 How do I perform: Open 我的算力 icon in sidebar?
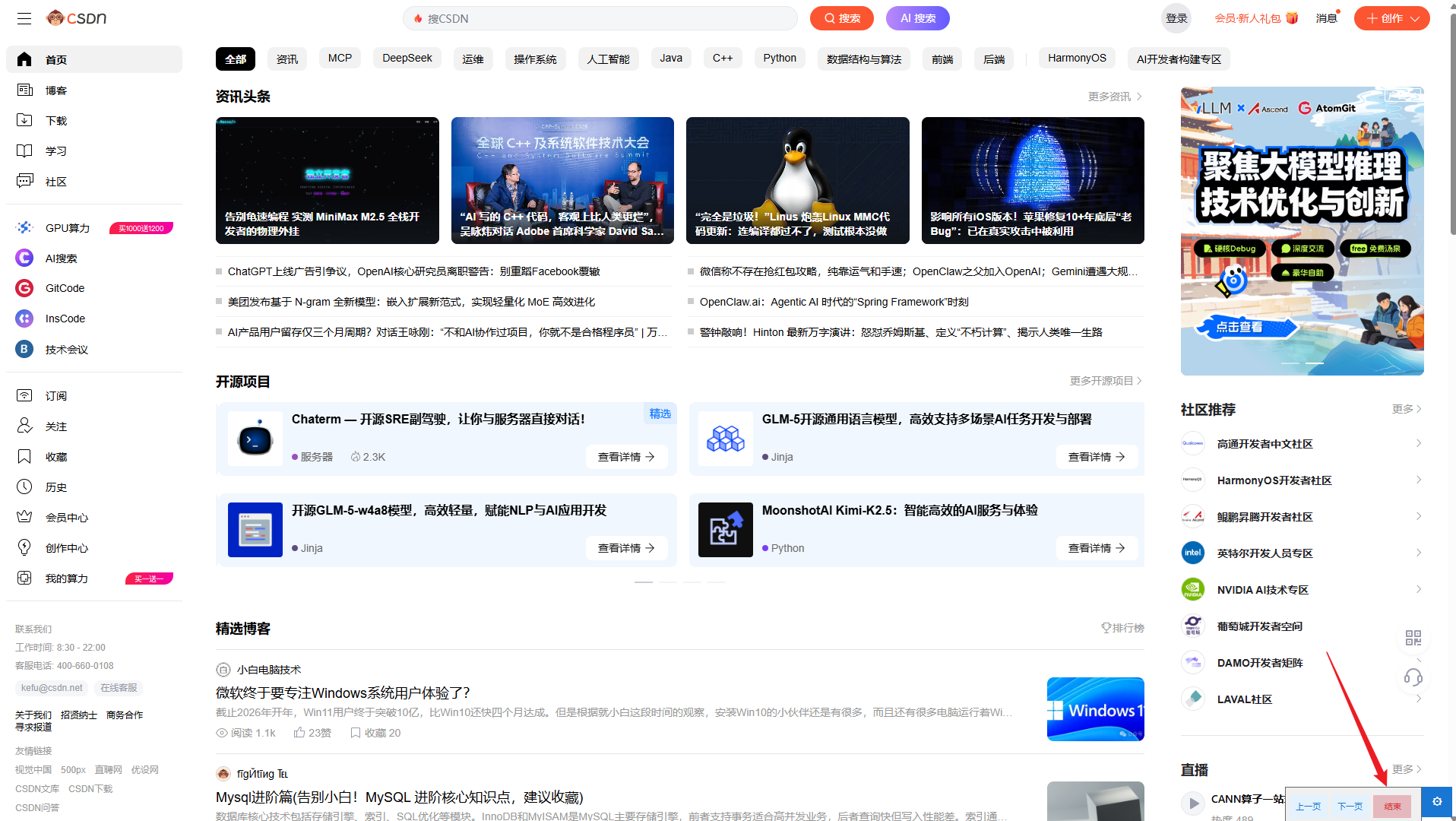[x=24, y=578]
